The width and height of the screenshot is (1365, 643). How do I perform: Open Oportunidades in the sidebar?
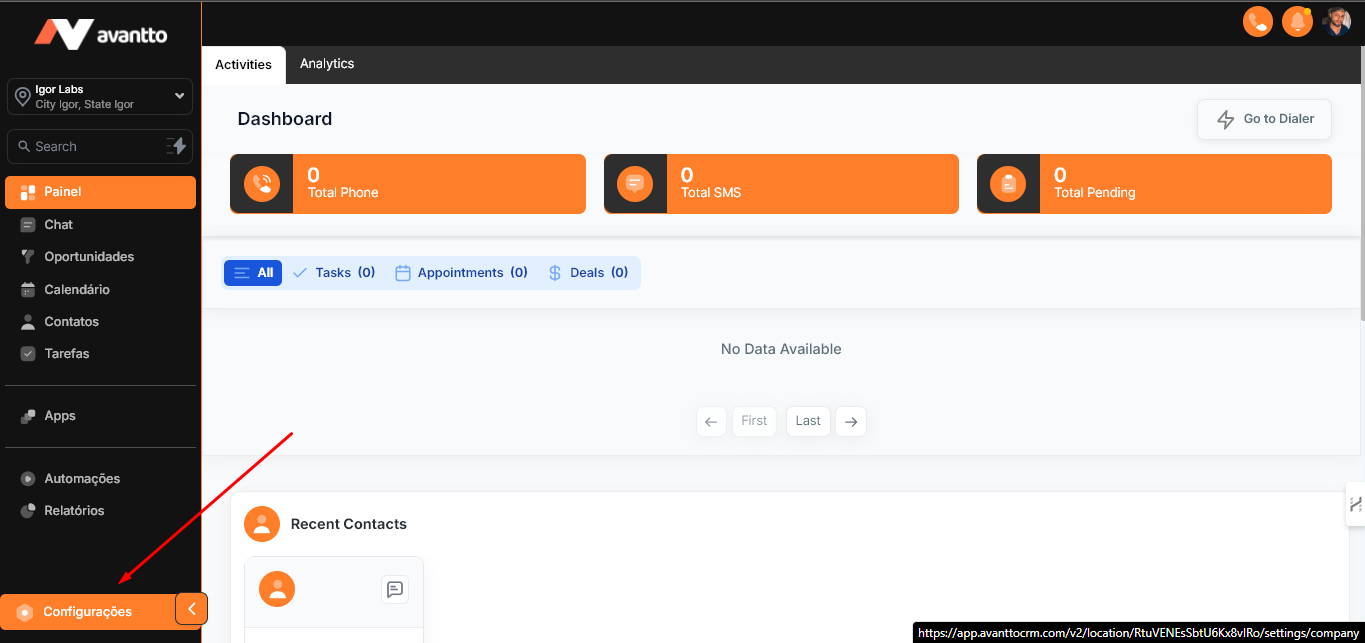point(88,257)
